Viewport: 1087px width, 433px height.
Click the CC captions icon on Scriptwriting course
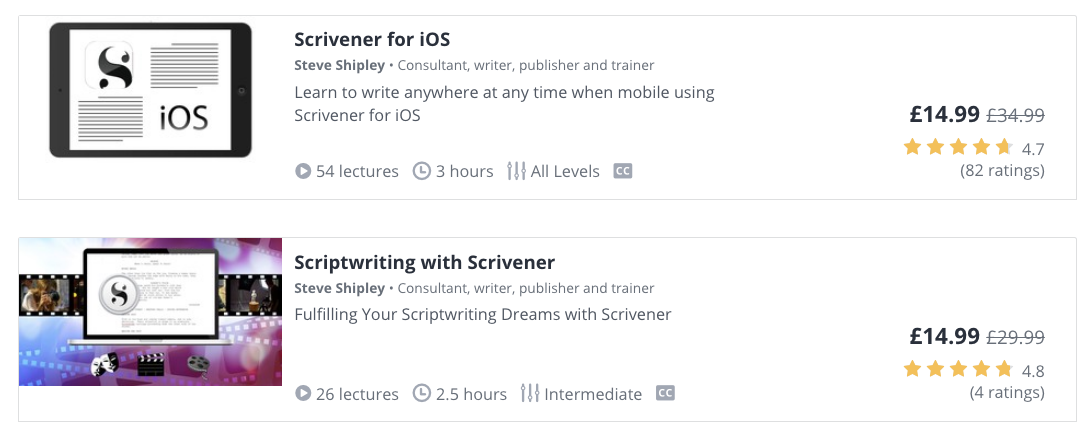tap(665, 394)
